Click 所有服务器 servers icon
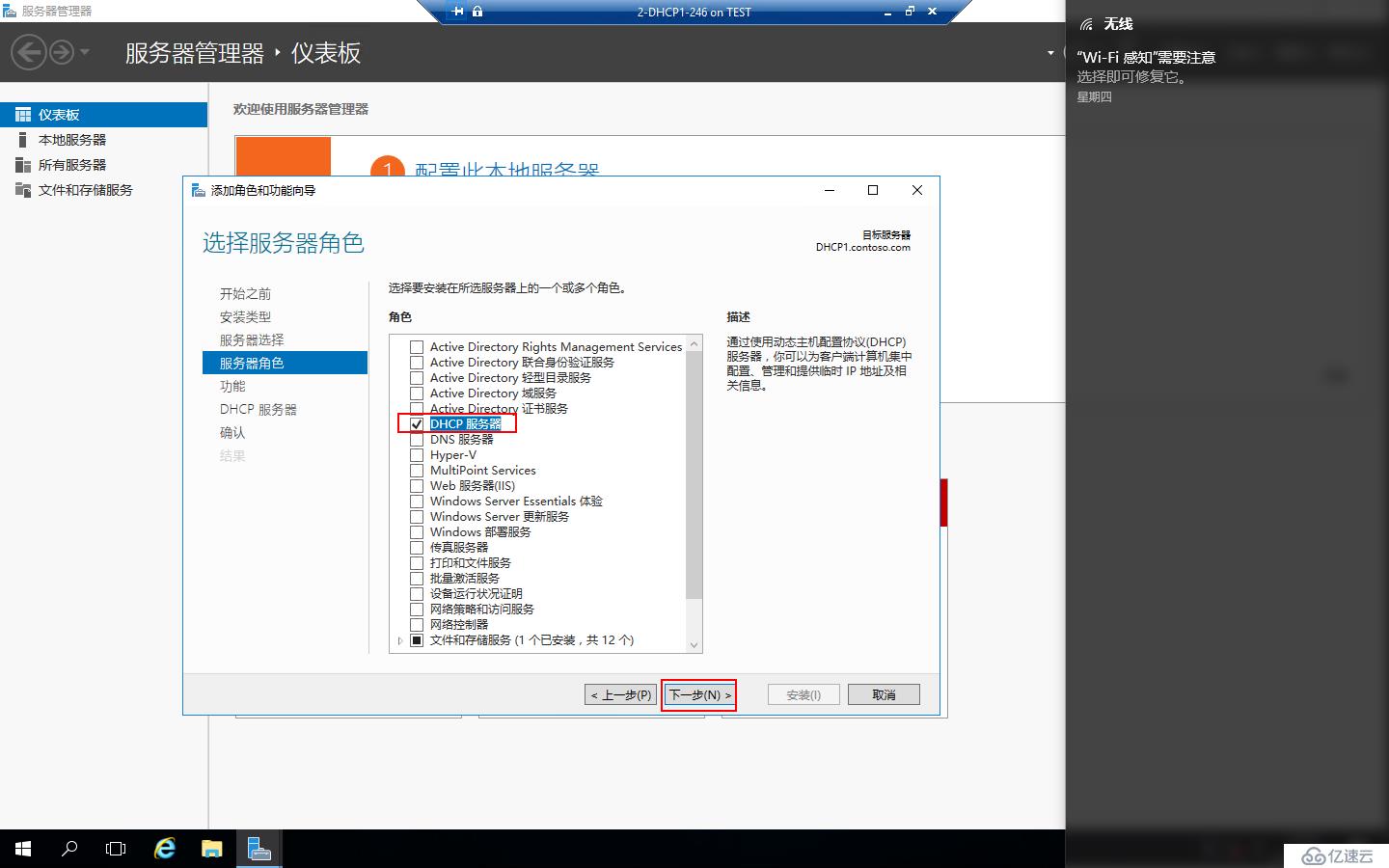Image resolution: width=1389 pixels, height=868 pixels. click(x=23, y=165)
